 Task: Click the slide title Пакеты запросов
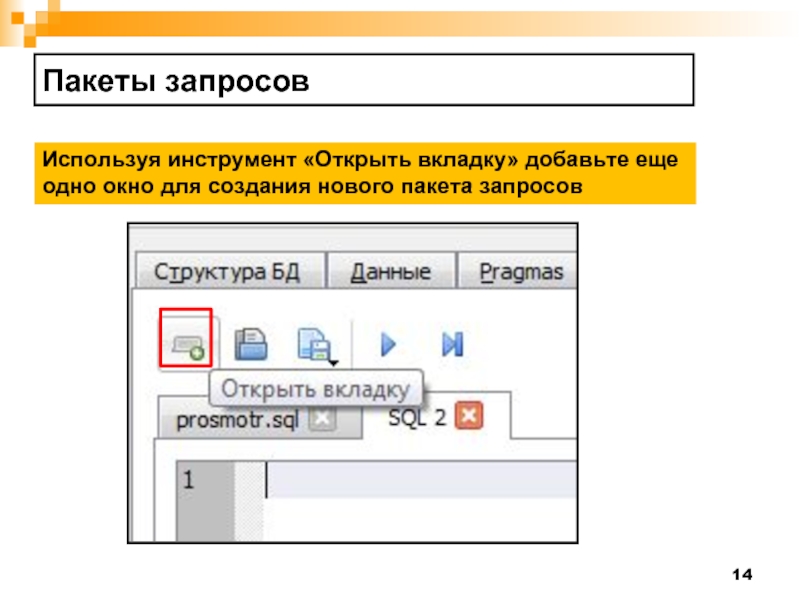coord(176,81)
